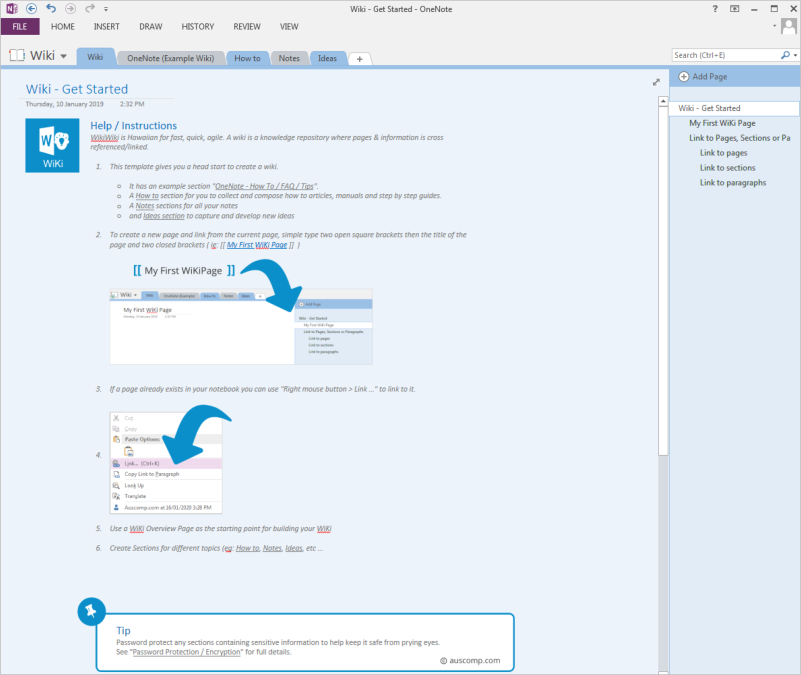This screenshot has width=801, height=675.
Task: Click the Back navigation arrow icon
Action: click(31, 9)
